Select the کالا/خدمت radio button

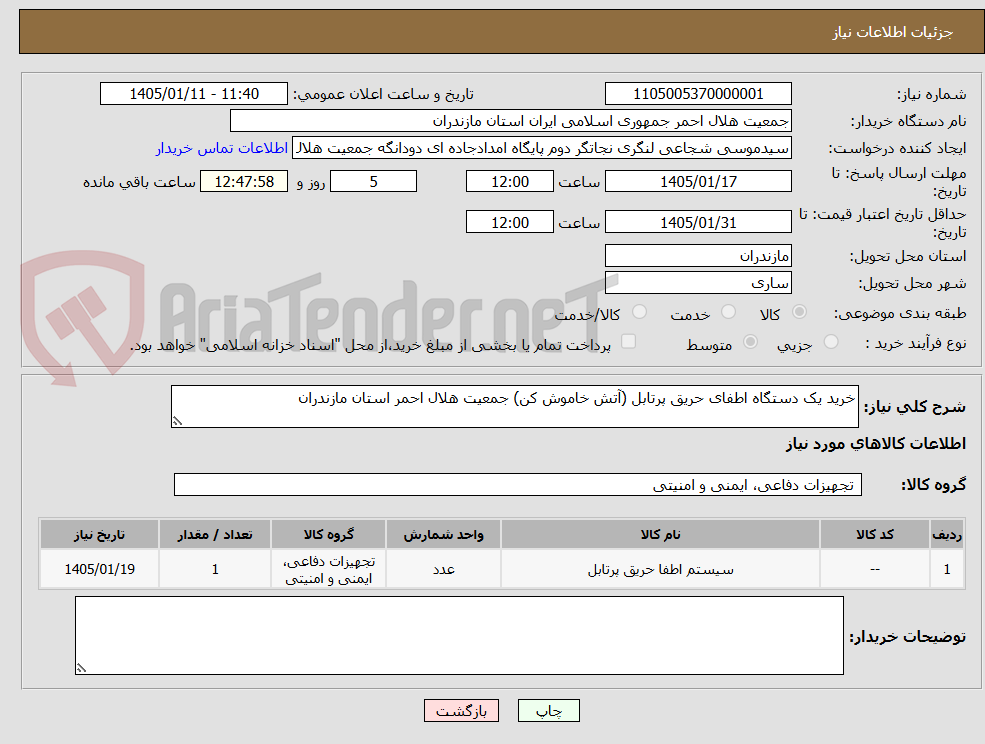click(639, 312)
